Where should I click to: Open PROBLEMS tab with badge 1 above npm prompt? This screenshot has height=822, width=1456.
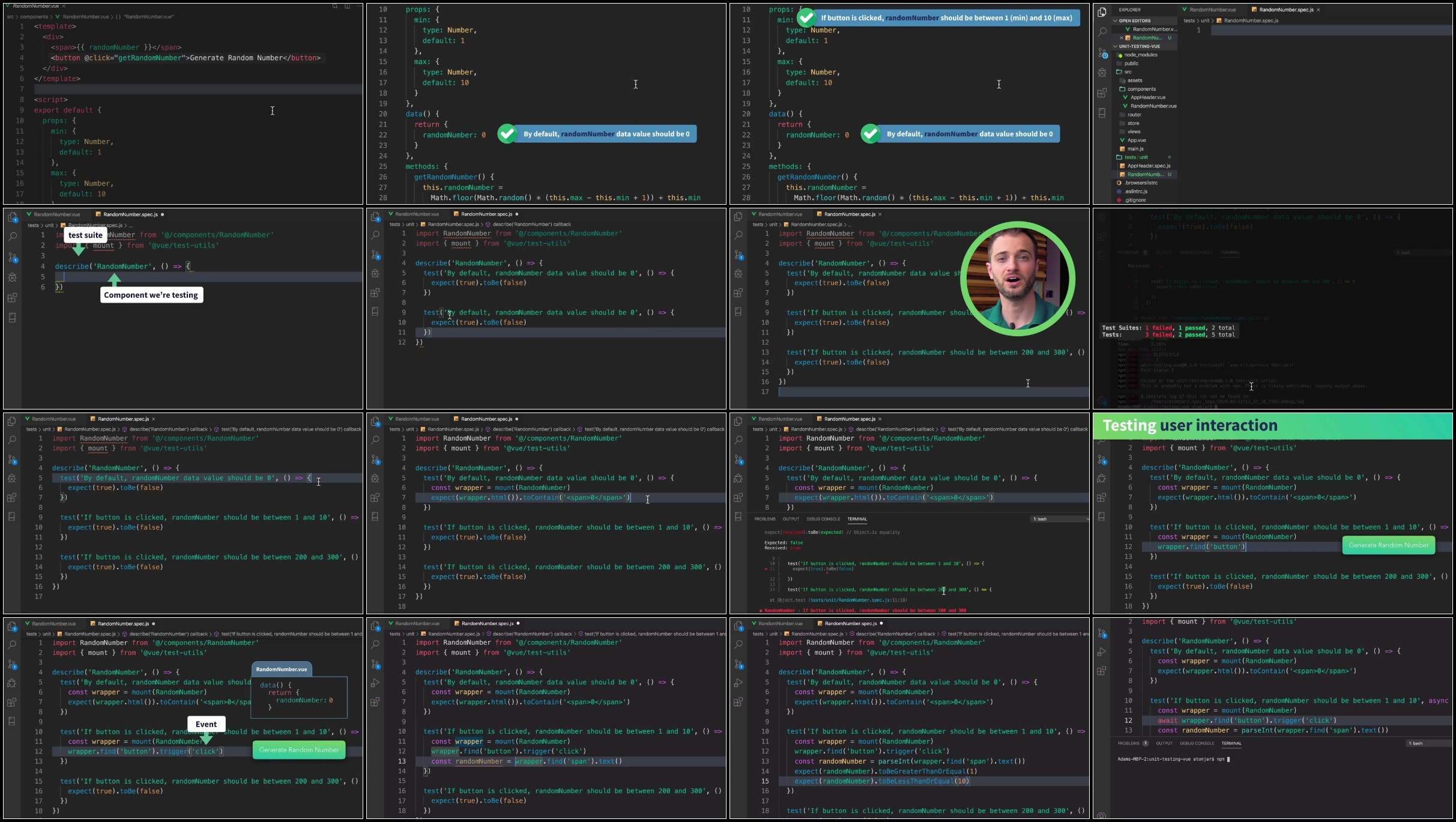(x=1132, y=743)
